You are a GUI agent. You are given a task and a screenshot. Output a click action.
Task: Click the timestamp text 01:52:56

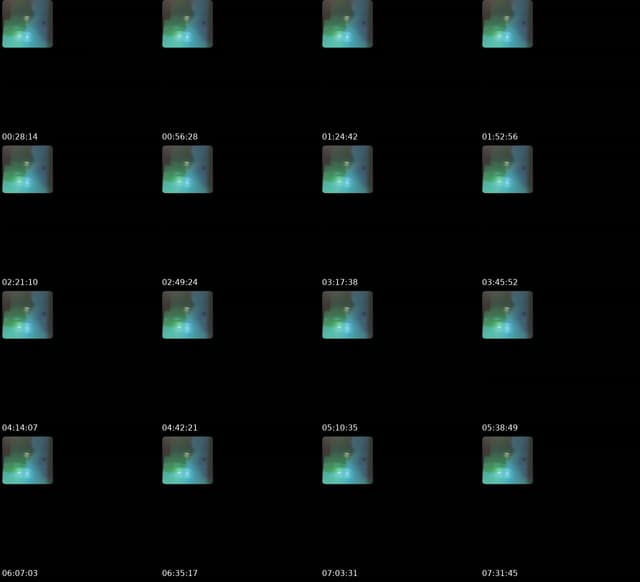pyautogui.click(x=500, y=137)
